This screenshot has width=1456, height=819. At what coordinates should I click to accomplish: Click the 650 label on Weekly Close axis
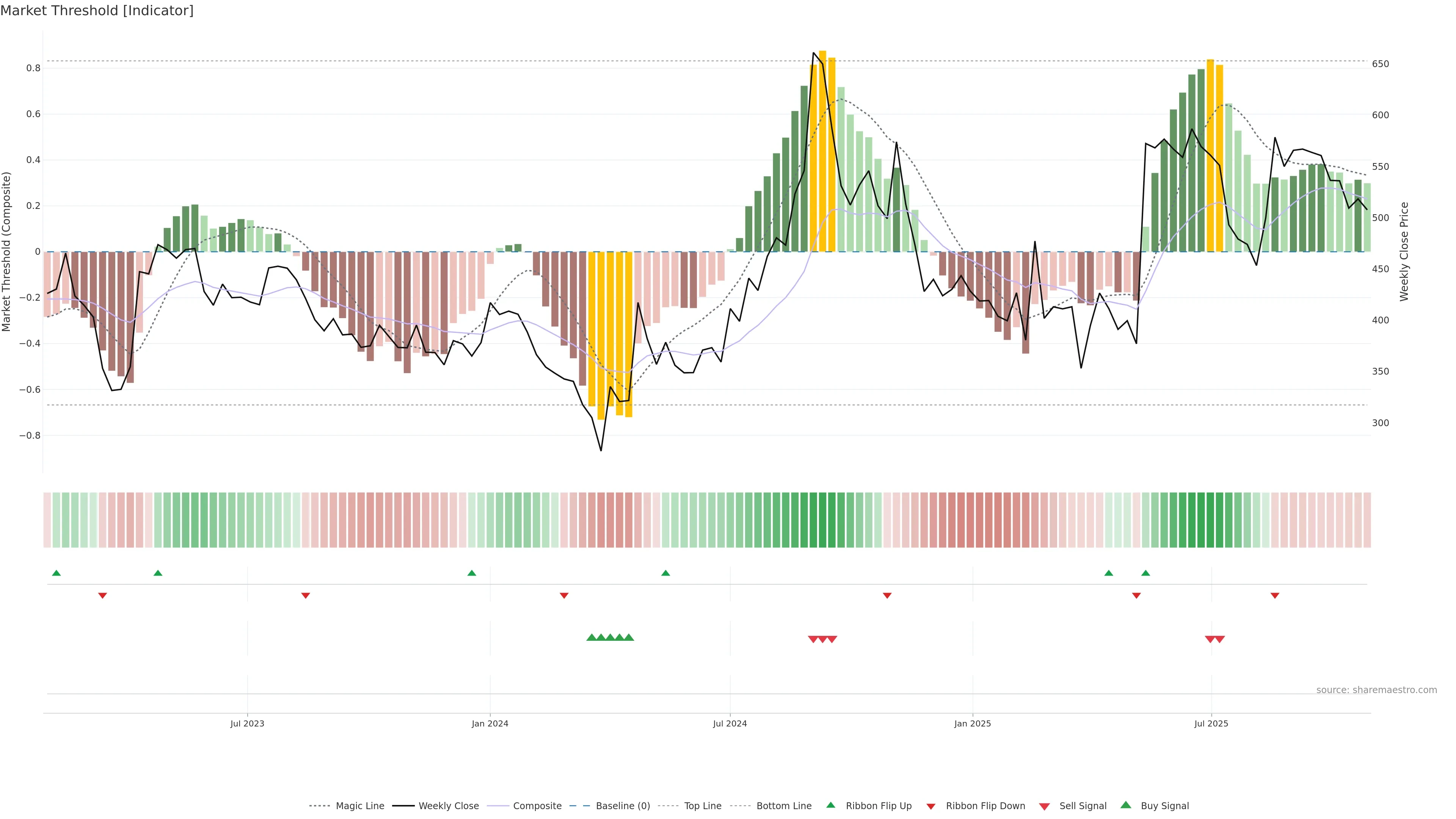(1380, 64)
